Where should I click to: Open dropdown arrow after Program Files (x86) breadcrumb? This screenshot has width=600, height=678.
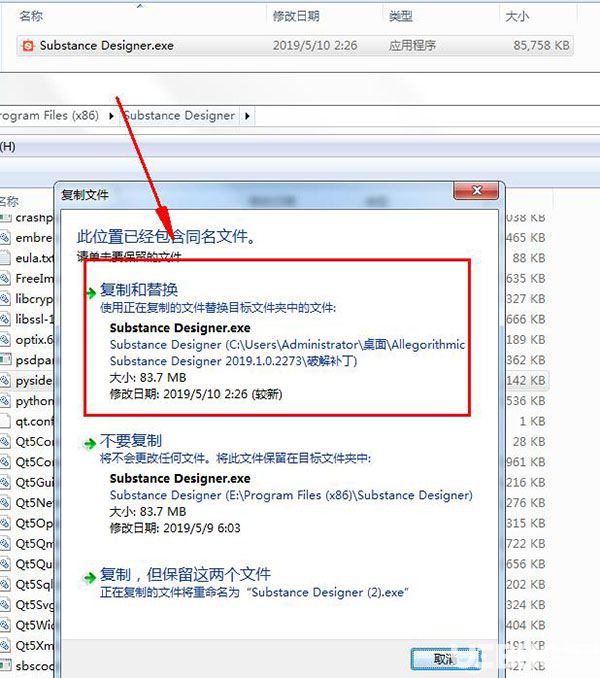[111, 116]
